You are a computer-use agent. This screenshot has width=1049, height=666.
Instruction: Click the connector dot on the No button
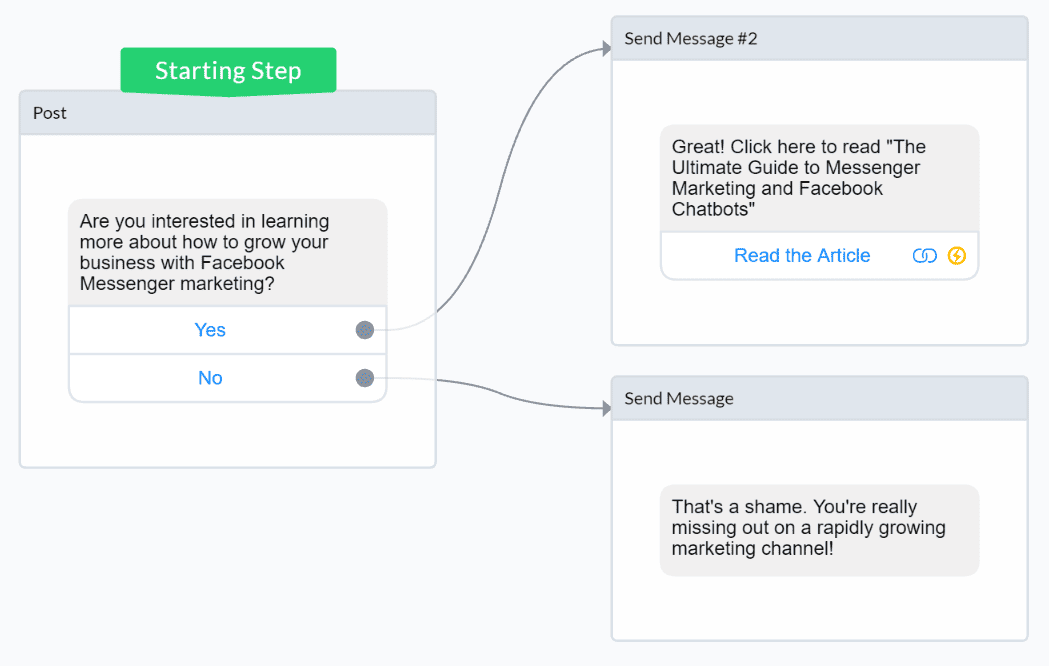(x=365, y=378)
